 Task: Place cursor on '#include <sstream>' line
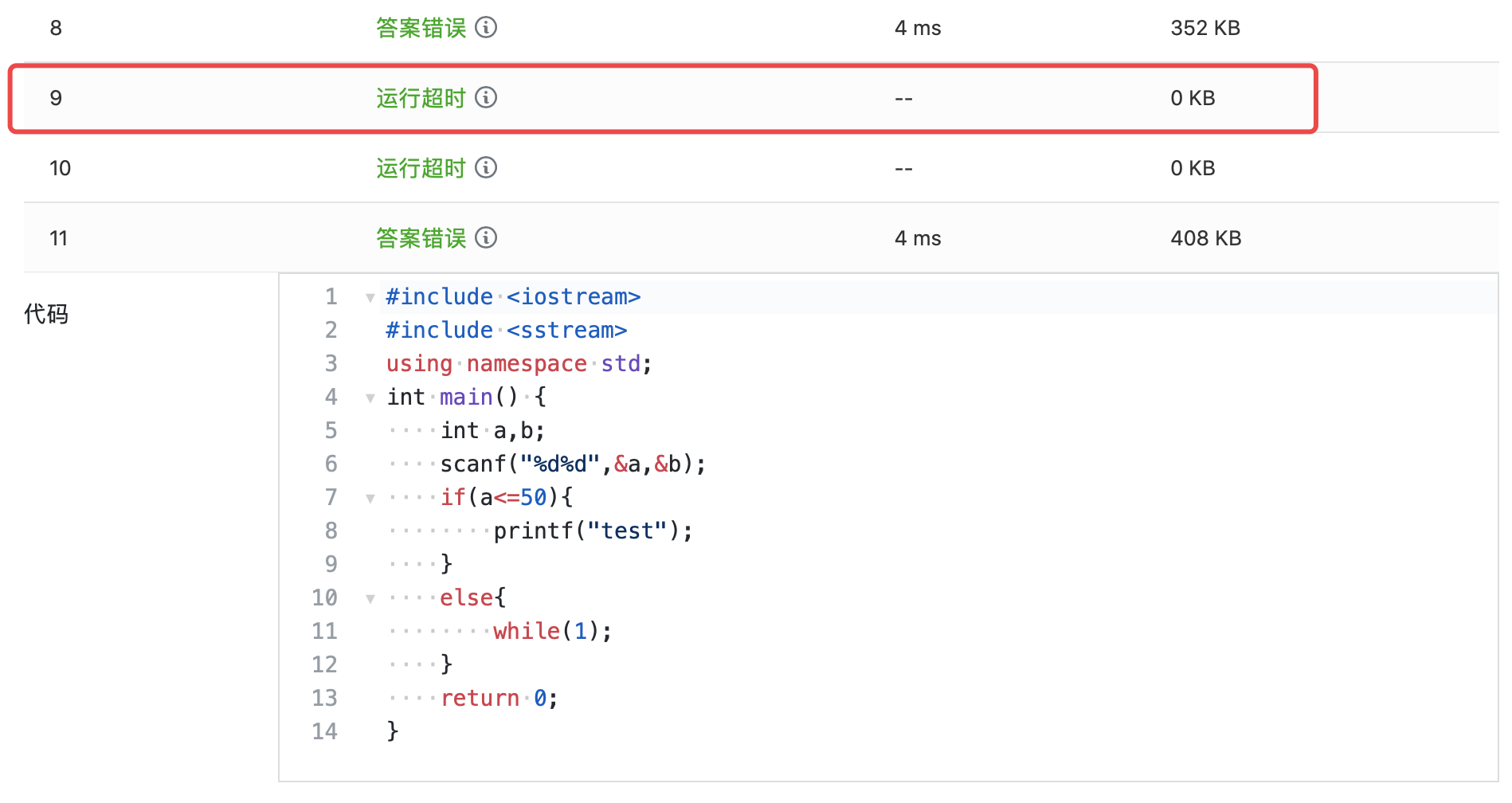pyautogui.click(x=507, y=330)
